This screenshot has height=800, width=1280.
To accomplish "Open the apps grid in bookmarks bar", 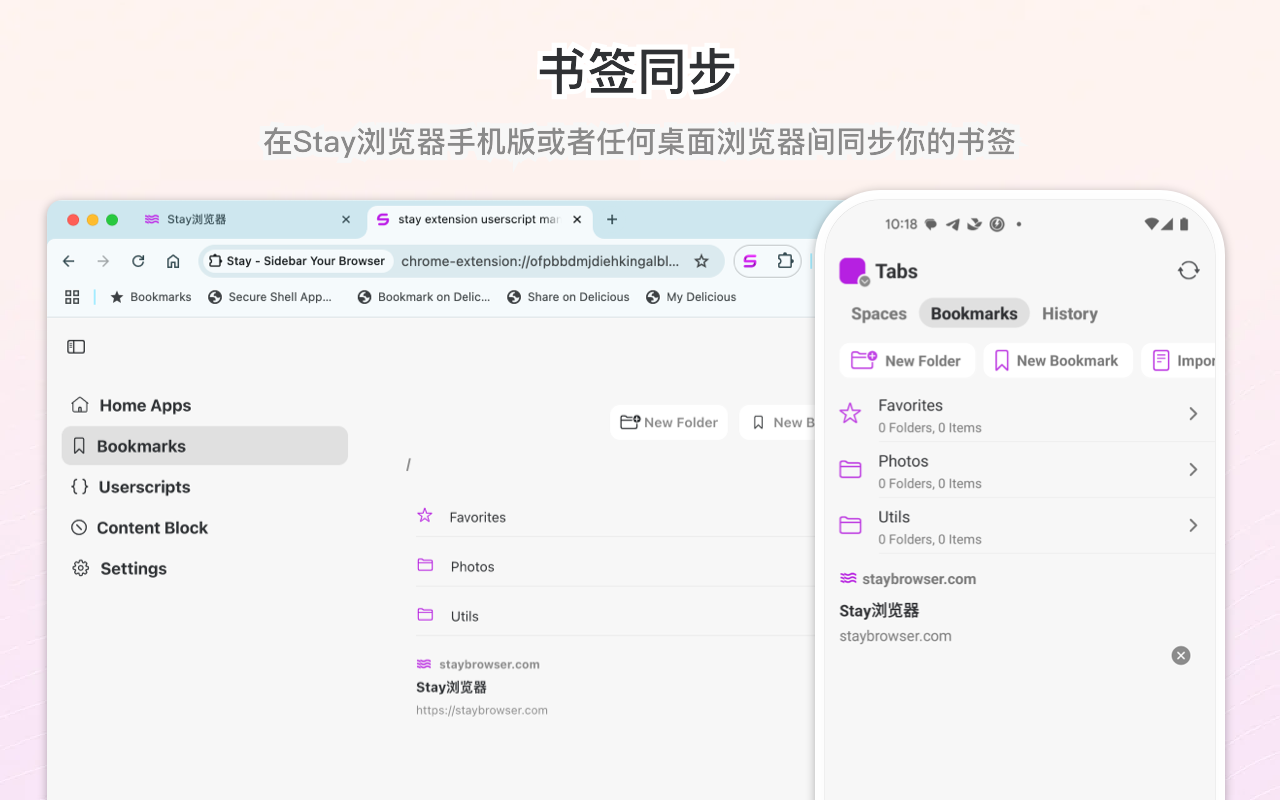I will coord(72,297).
